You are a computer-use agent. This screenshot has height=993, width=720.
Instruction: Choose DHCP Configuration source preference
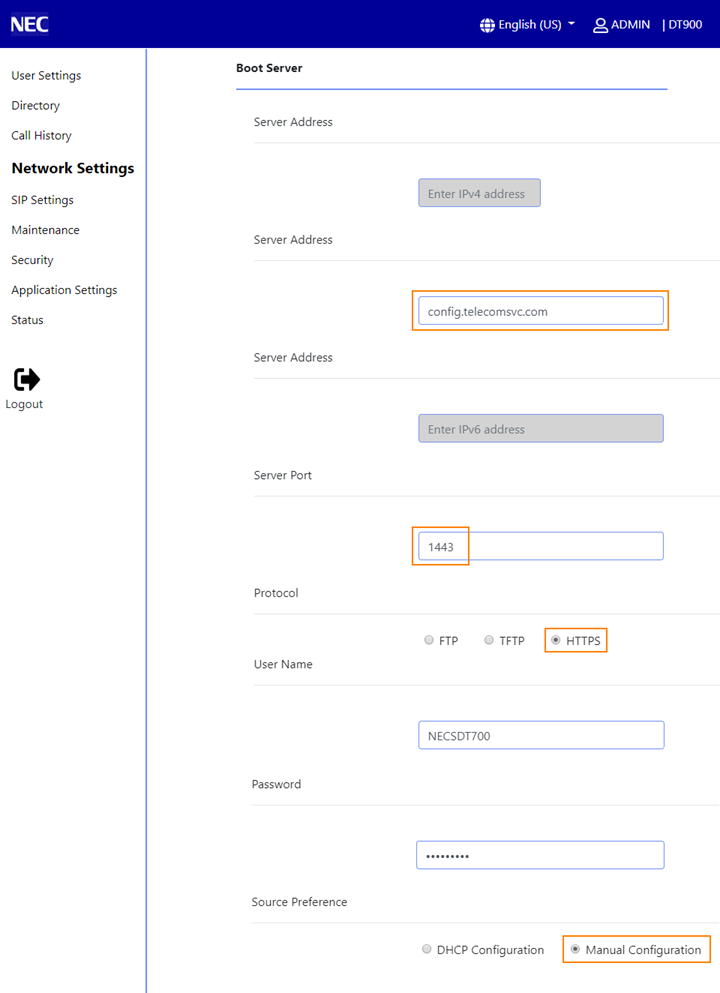tap(426, 949)
